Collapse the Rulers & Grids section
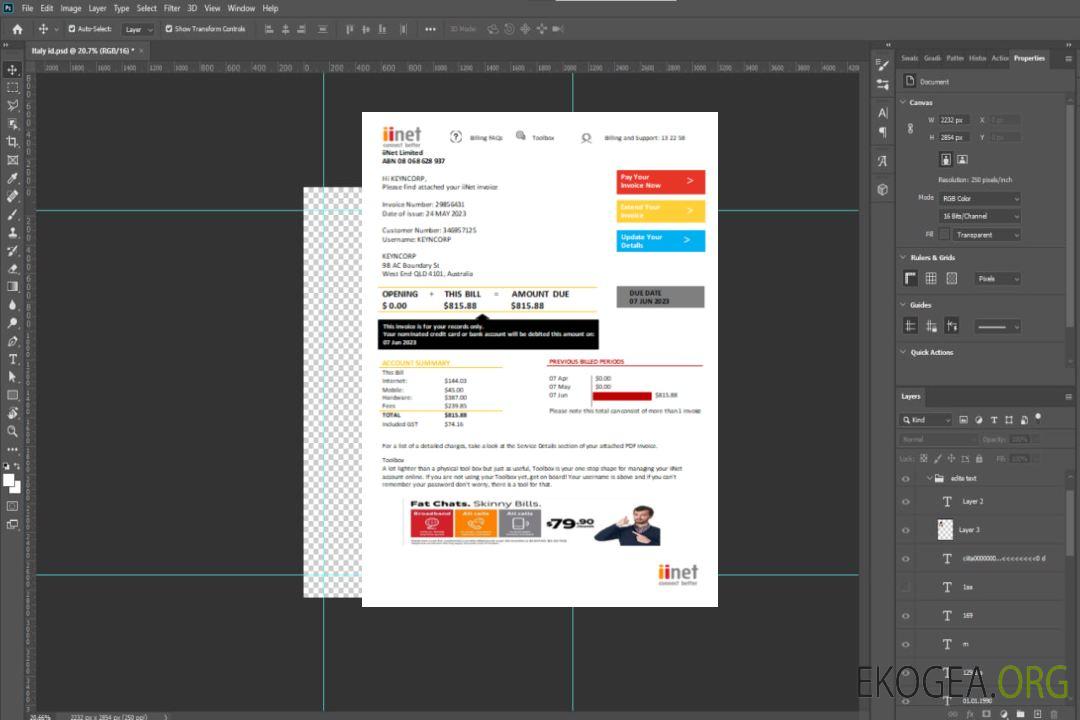Image resolution: width=1080 pixels, height=720 pixels. tap(903, 258)
